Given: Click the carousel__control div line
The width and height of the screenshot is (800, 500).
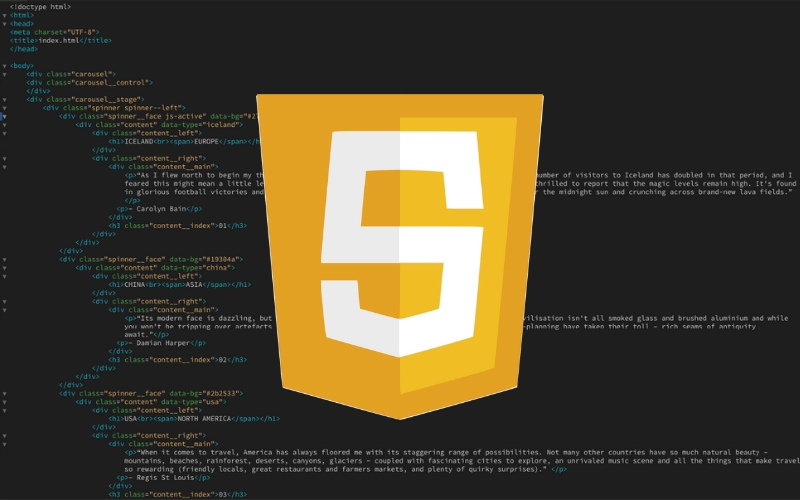Looking at the screenshot, I should [89, 82].
